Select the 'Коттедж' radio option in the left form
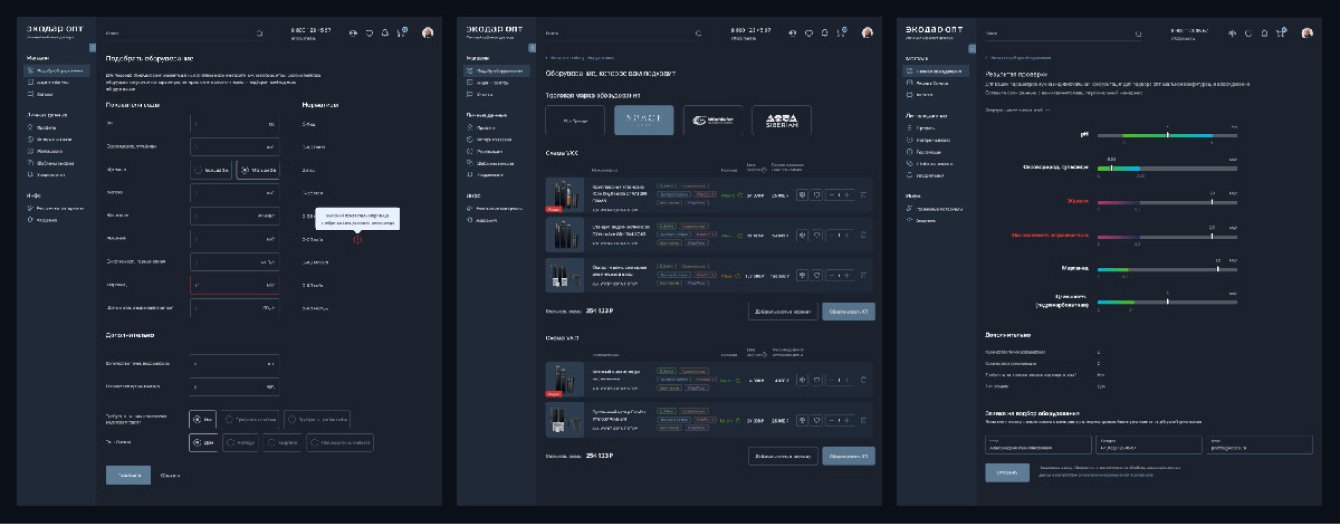This screenshot has height=524, width=1340. coord(241,442)
